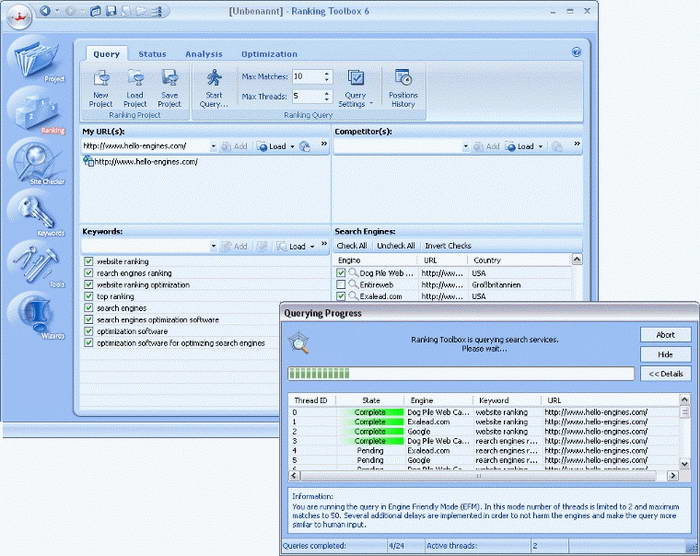The height and width of the screenshot is (556, 700).
Task: Switch to the Analysis tab
Action: 204,54
